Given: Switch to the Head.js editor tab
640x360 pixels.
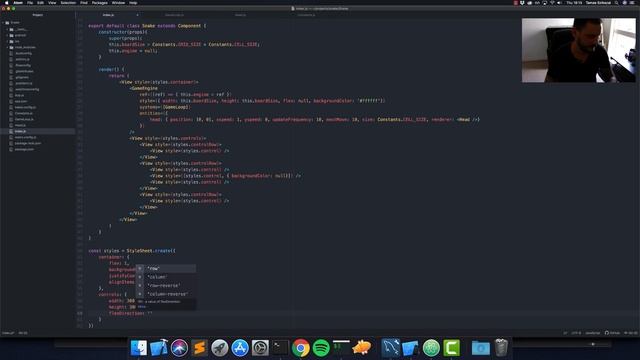Looking at the screenshot, I should 240,15.
